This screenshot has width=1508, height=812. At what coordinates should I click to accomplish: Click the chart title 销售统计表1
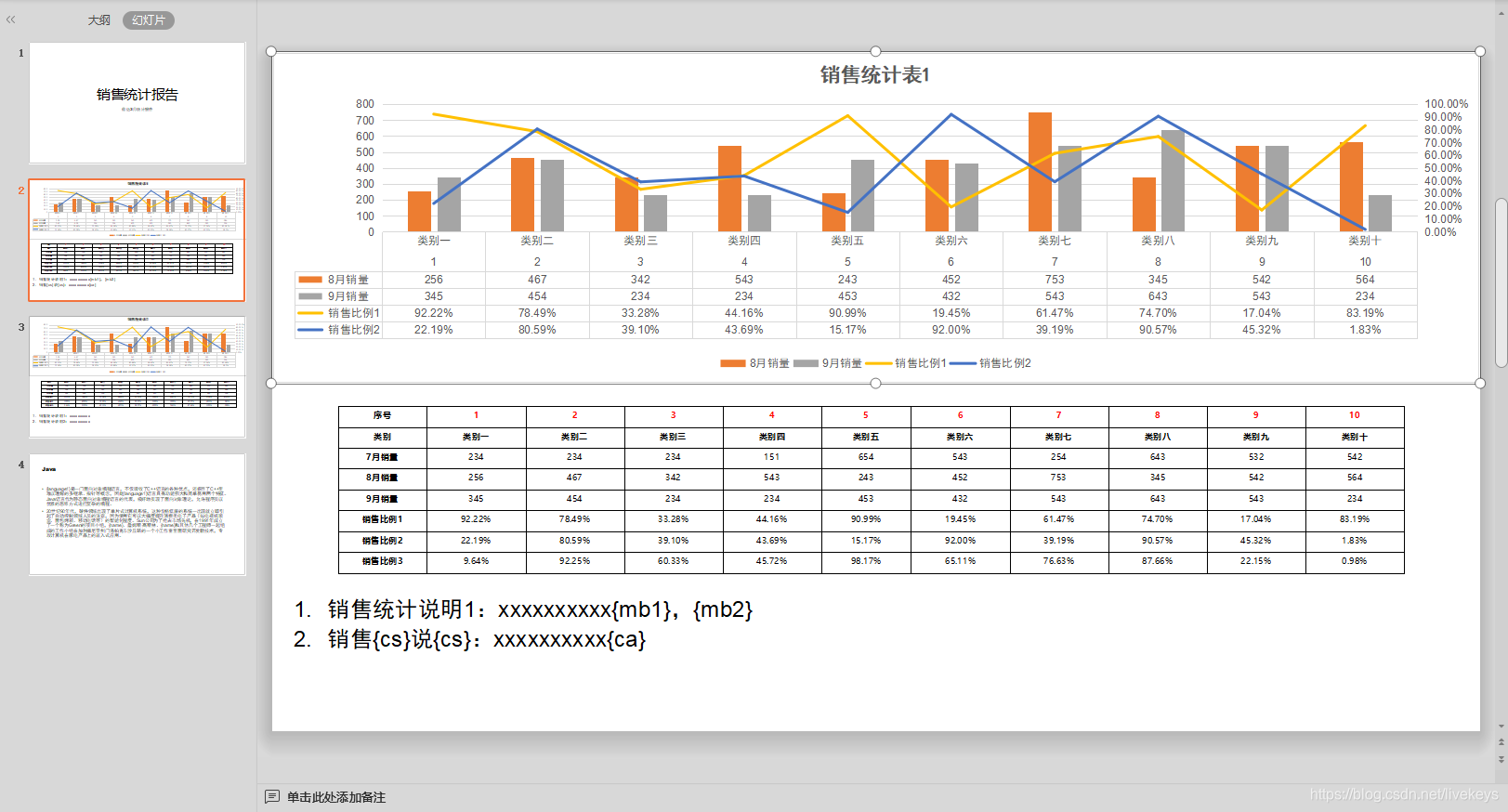(x=874, y=75)
